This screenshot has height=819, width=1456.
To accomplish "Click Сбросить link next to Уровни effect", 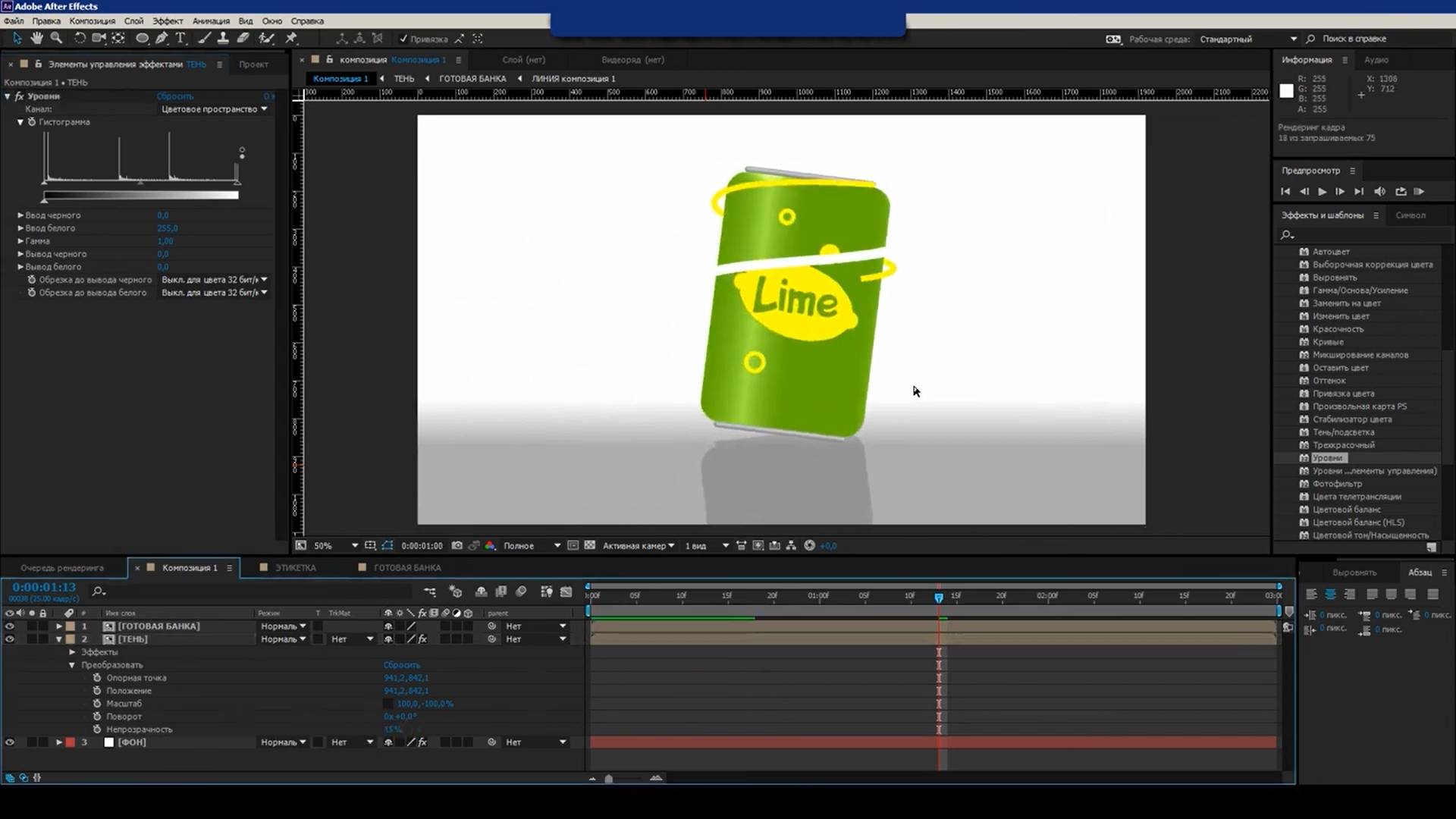I will coord(174,96).
